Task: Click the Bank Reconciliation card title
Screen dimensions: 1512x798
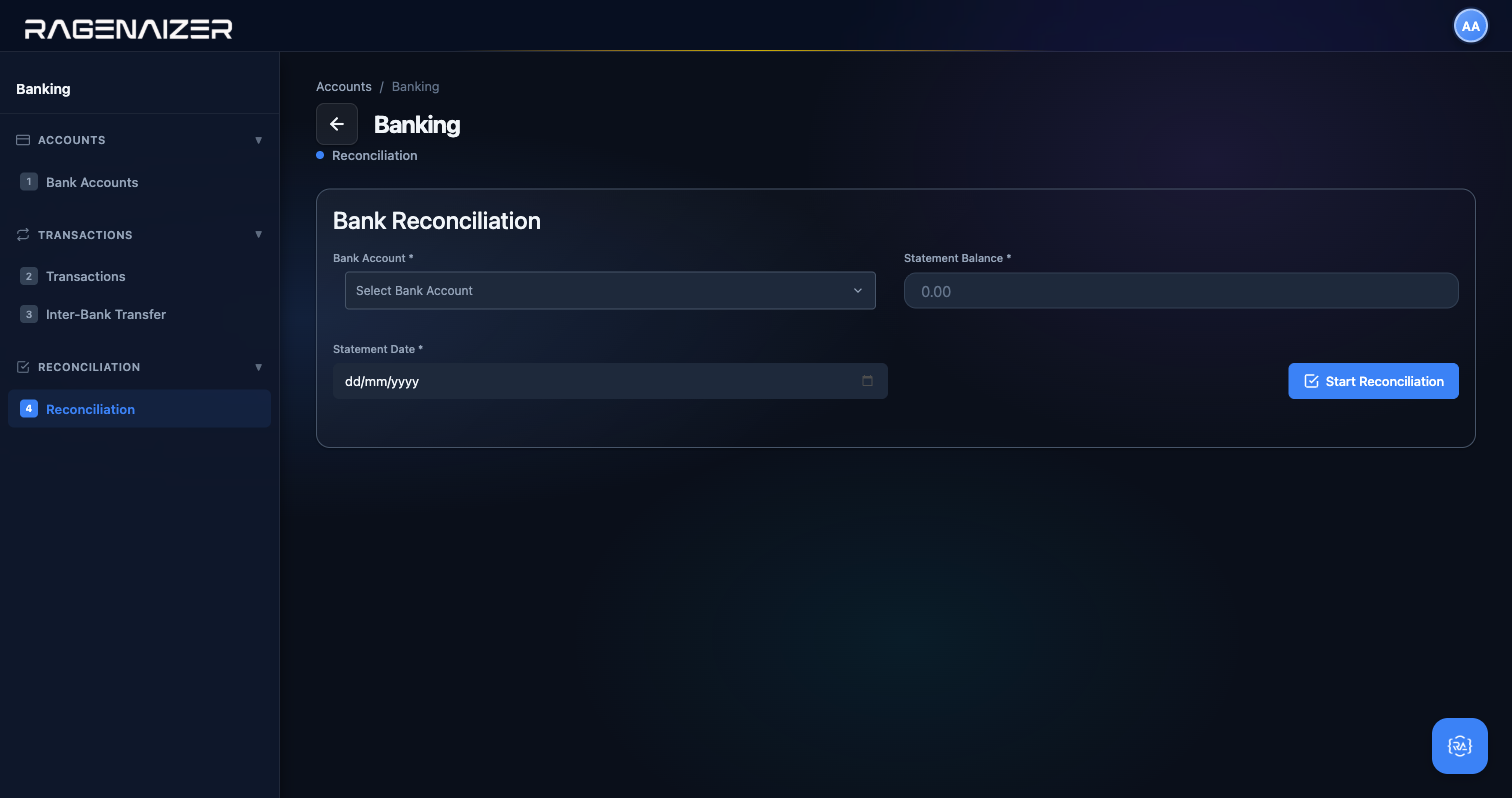Action: point(437,221)
